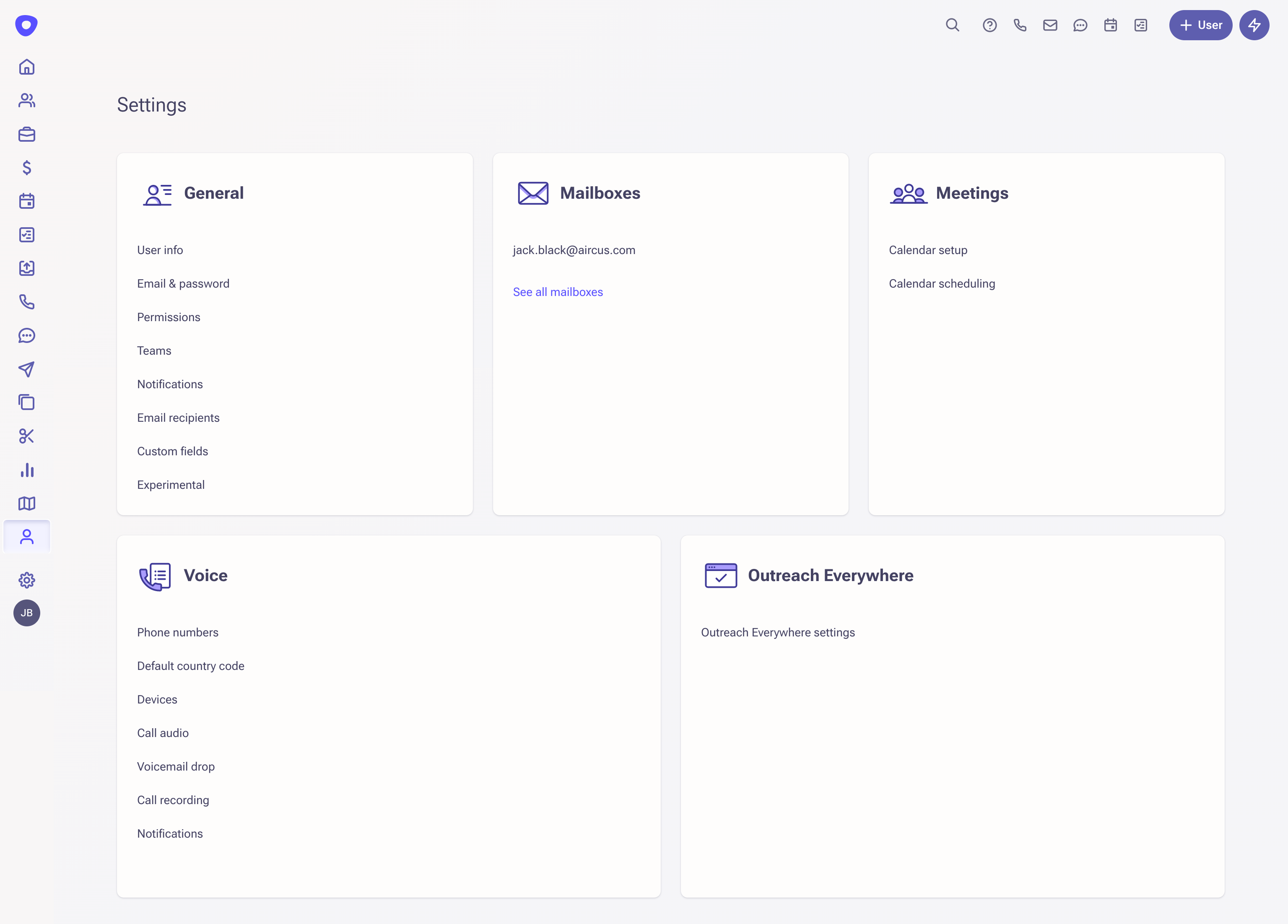Click the See all mailboxes link

pos(558,292)
